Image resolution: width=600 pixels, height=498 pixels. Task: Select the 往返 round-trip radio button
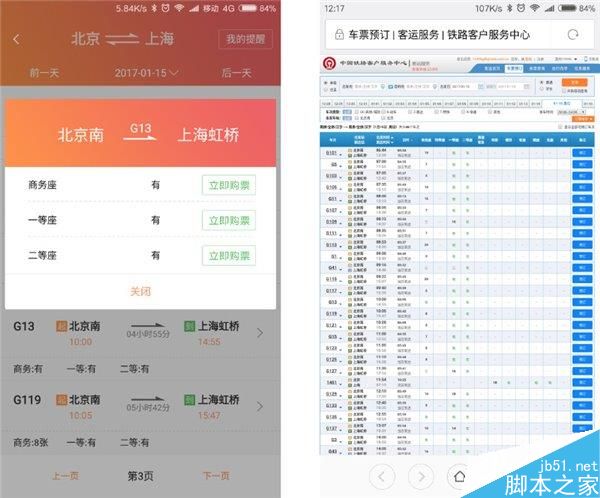click(326, 90)
